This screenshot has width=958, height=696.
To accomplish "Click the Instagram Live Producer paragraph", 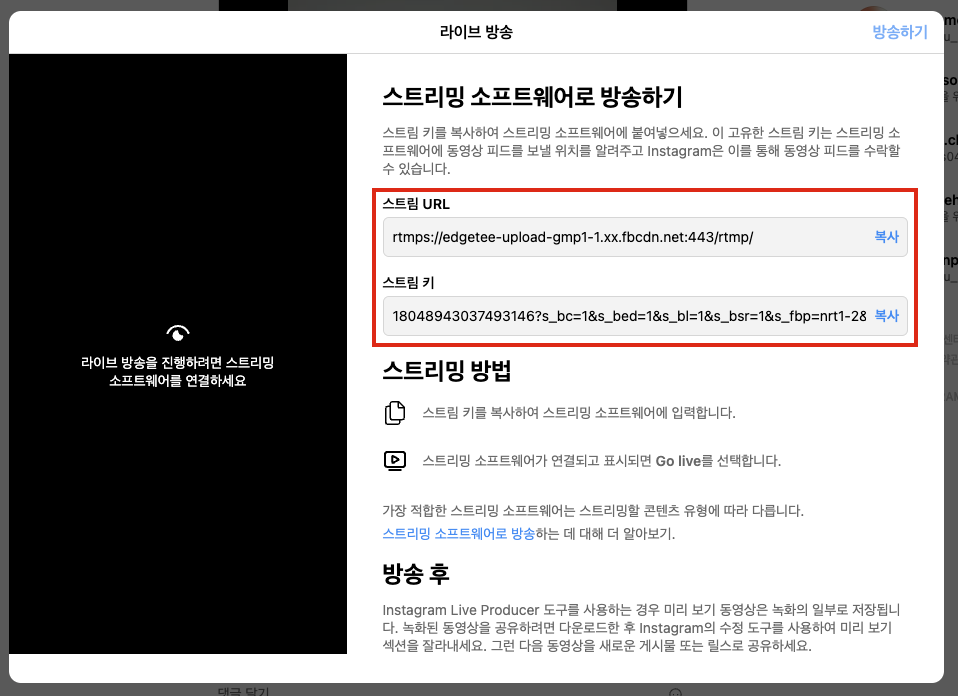I will tap(642, 628).
